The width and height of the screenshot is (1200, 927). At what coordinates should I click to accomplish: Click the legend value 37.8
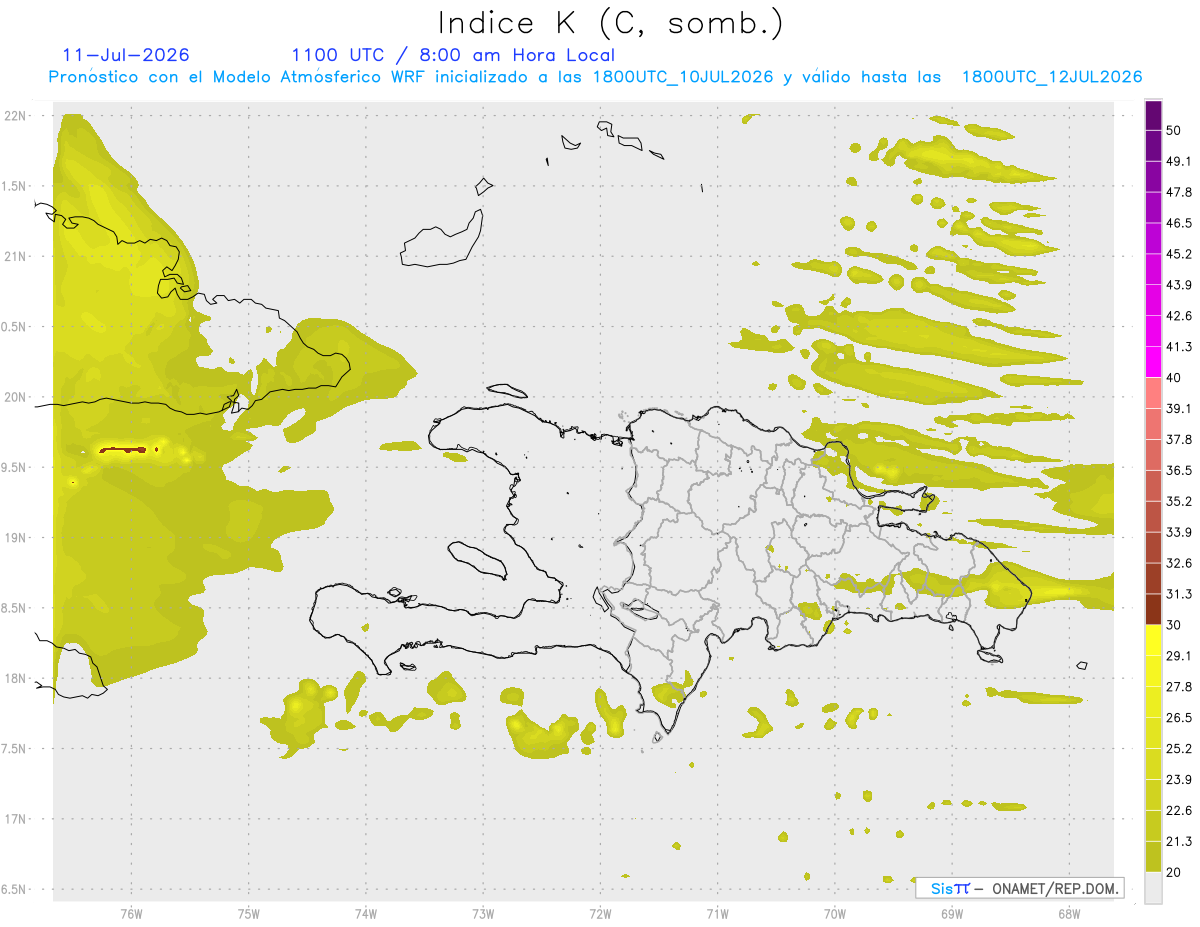pos(1179,440)
